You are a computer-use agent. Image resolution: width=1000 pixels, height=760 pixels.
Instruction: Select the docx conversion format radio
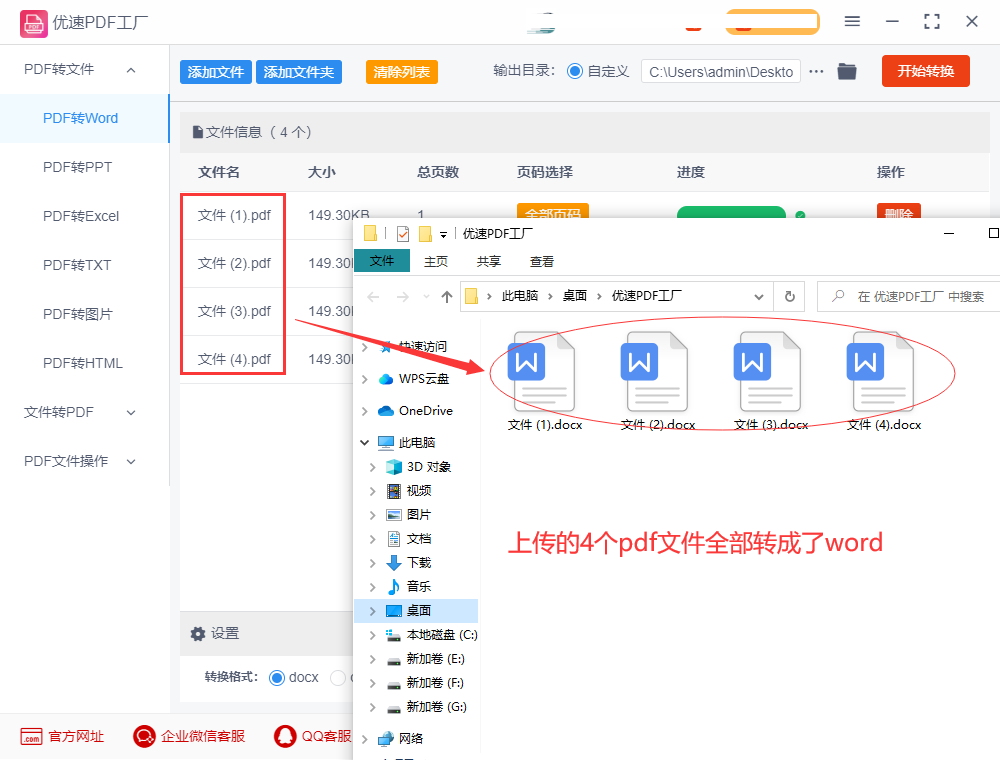277,678
